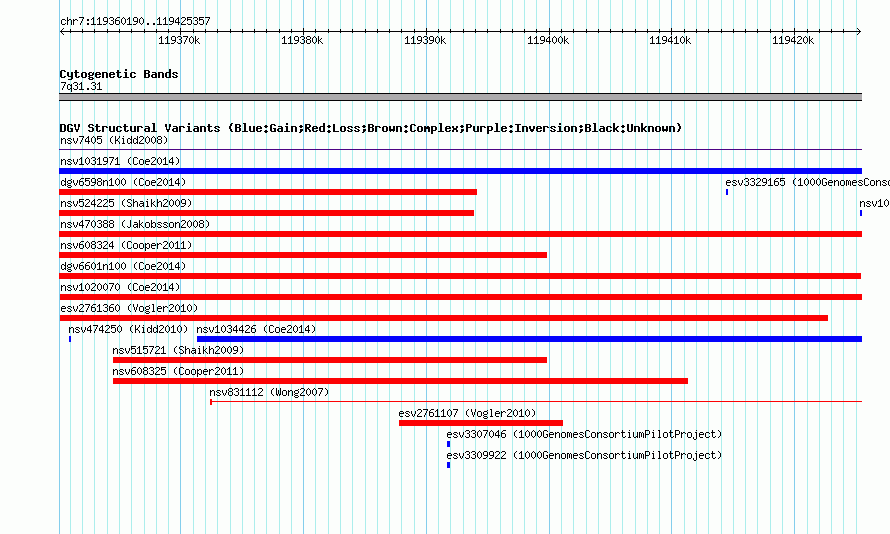Click the nsv1031971 (Coe2014) label

tap(120, 161)
